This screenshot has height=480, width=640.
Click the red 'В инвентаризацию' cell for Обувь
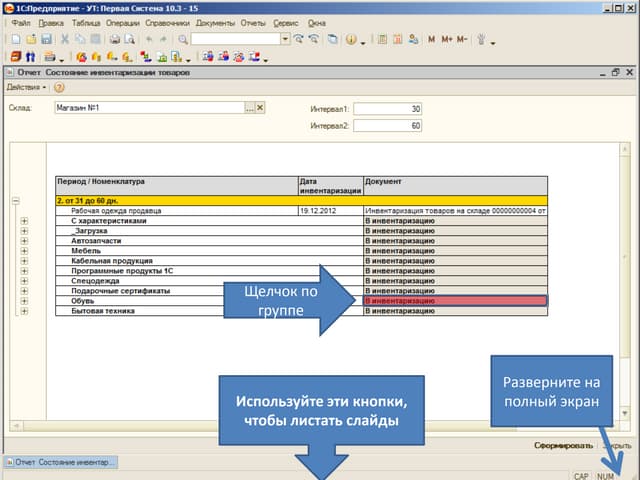(x=455, y=301)
